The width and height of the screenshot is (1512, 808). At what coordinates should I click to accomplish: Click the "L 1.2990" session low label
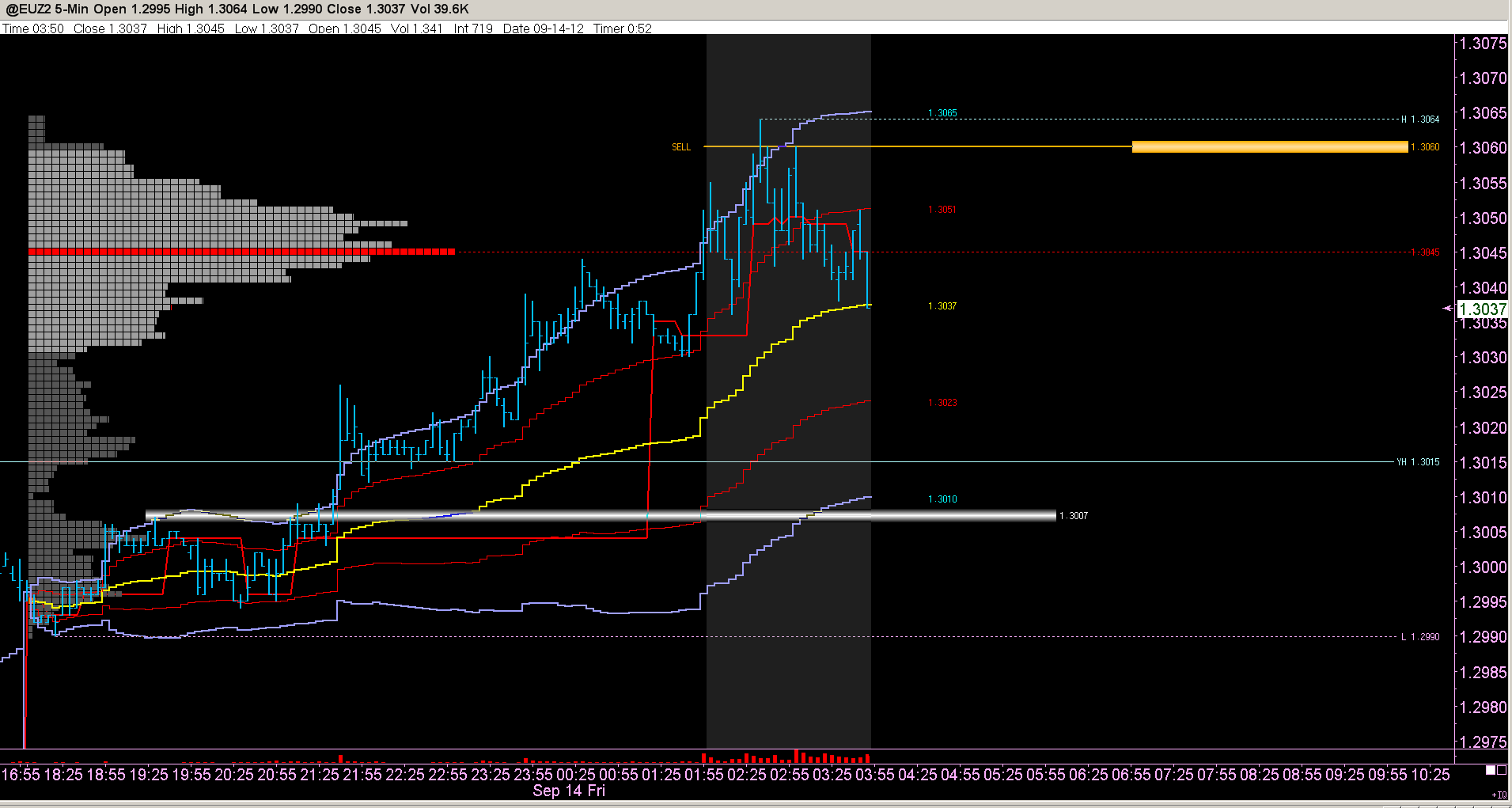[x=1420, y=637]
